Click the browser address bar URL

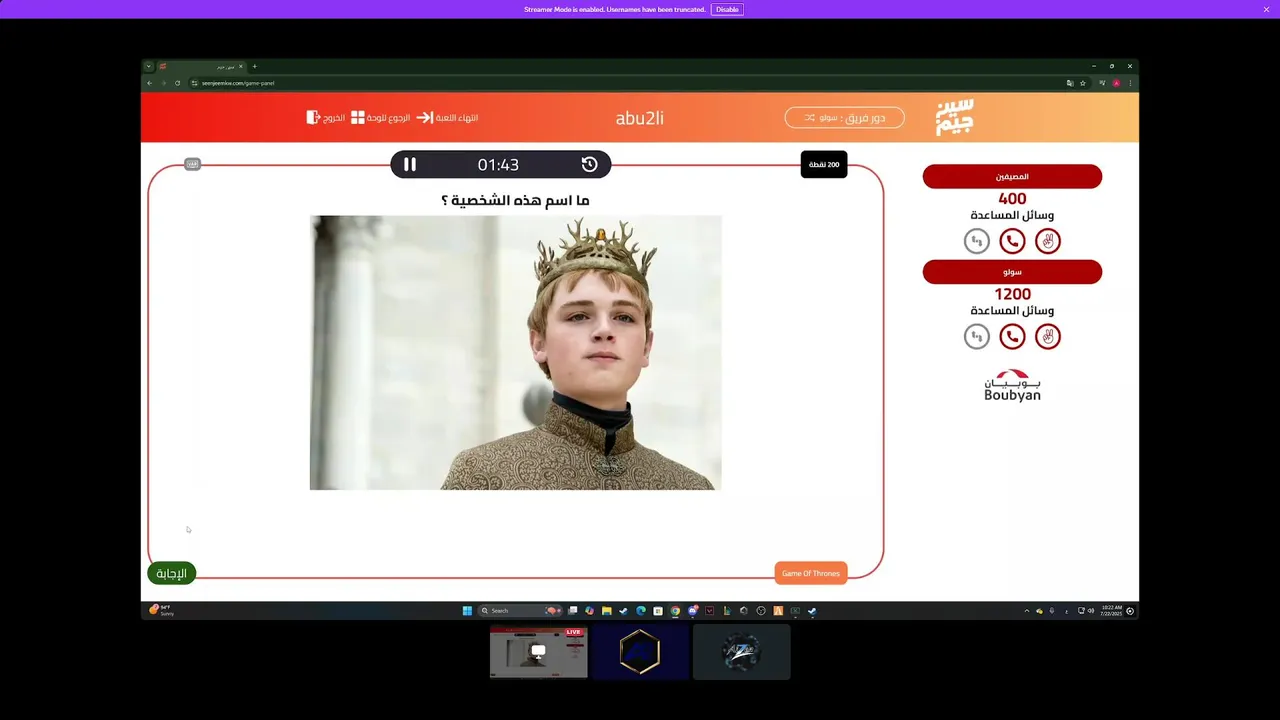[238, 83]
